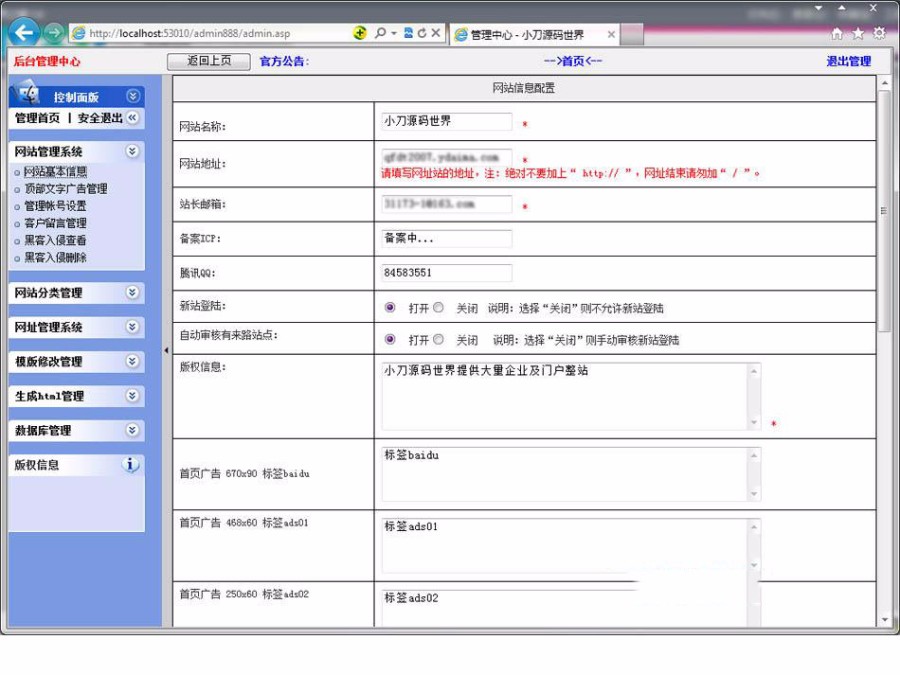Screen dimensions: 900x675
Task: Expand the 生成html管理 section chevron
Action: (132, 395)
